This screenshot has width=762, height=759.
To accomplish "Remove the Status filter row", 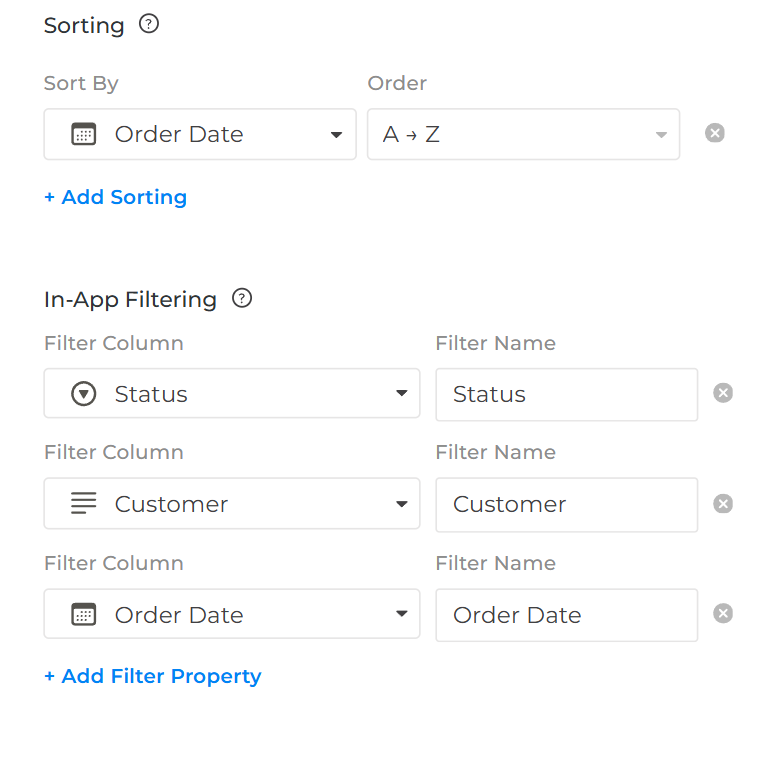I will [x=723, y=393].
